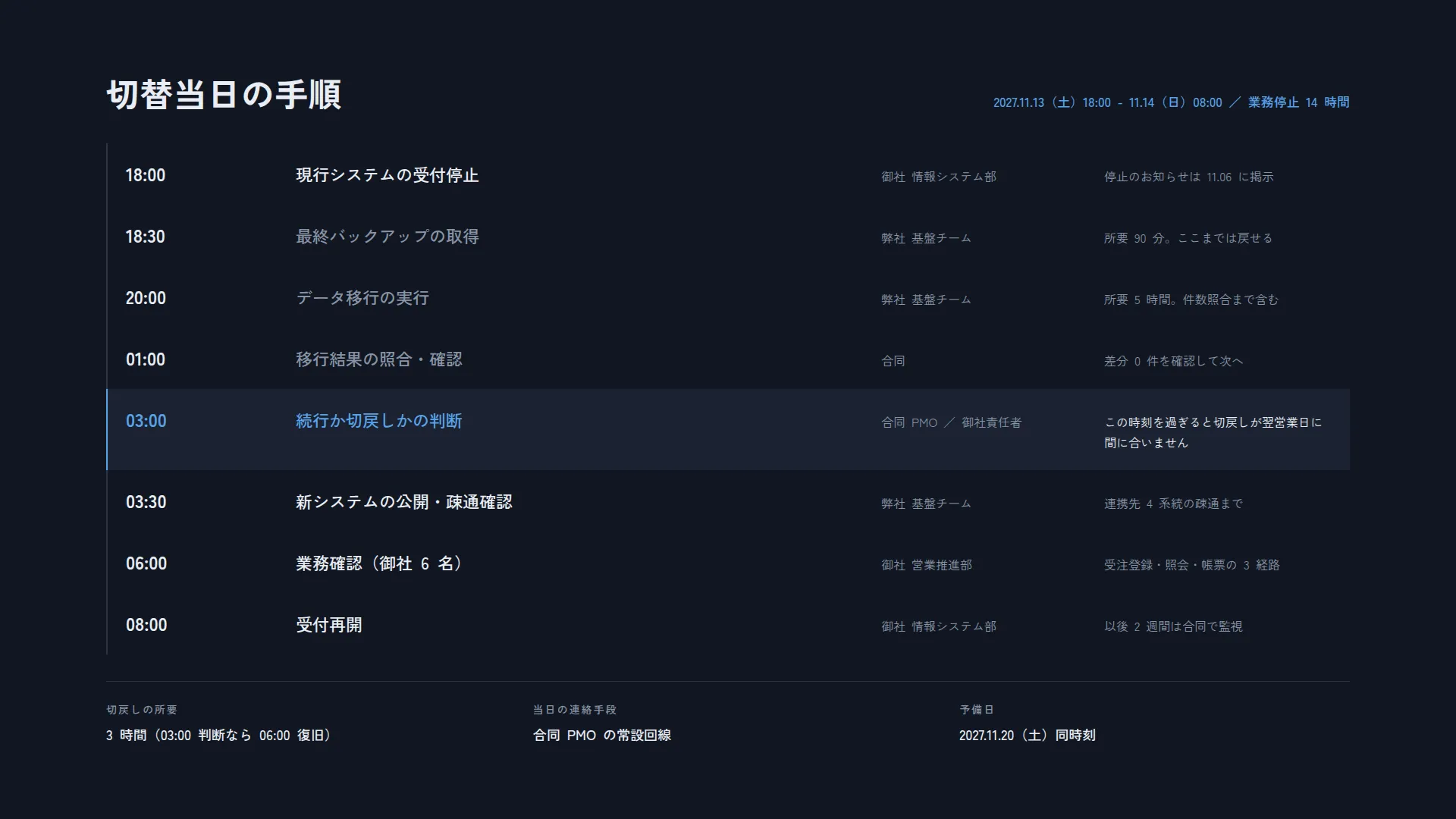This screenshot has width=1456, height=819.
Task: Select the 20:00 time cell
Action: tap(146, 298)
